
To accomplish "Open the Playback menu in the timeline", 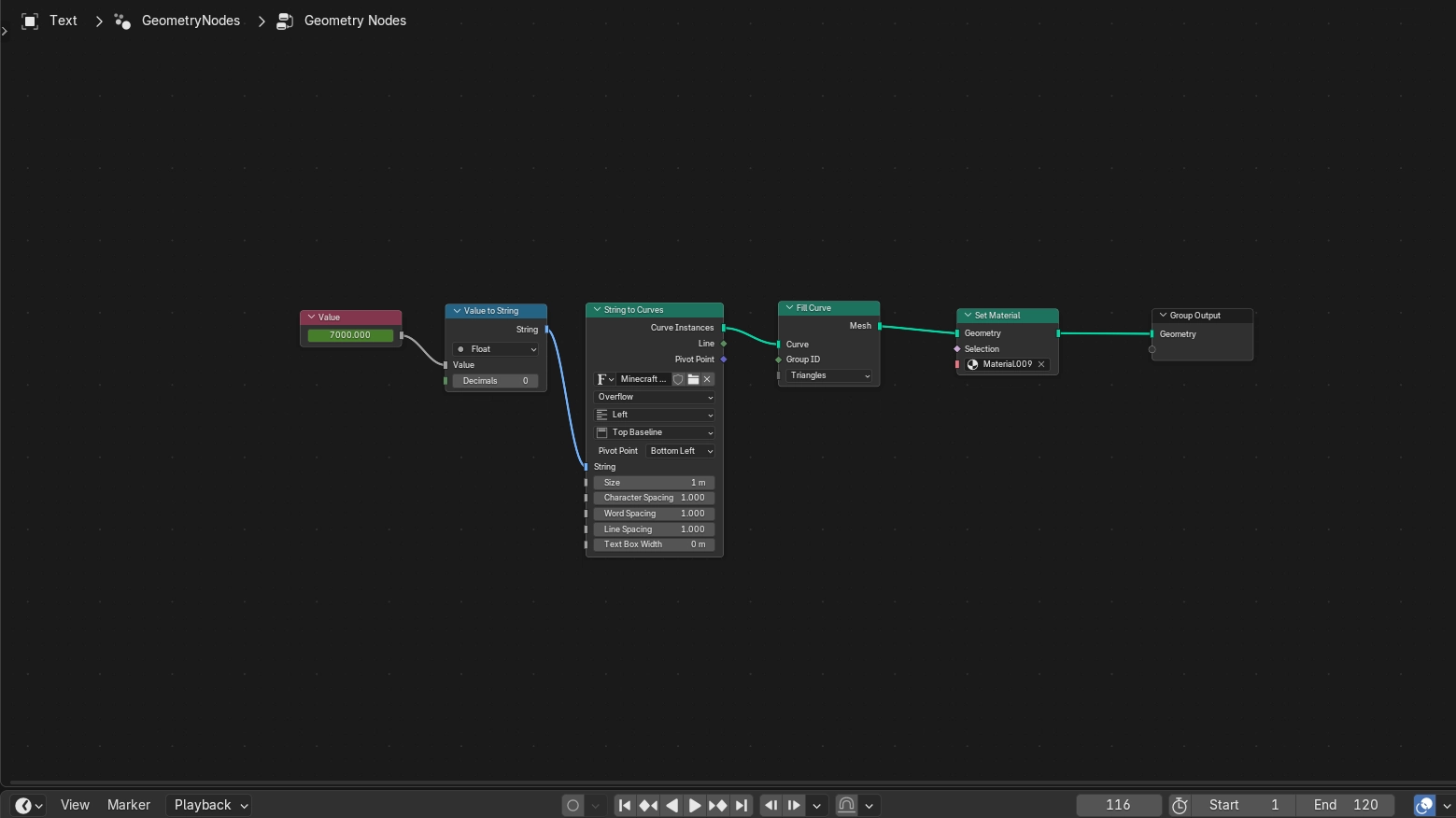I will click(201, 805).
